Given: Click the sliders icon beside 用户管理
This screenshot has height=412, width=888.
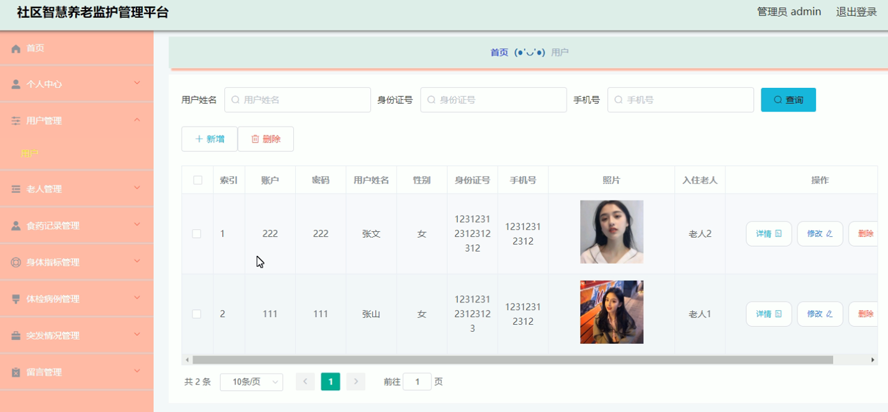Looking at the screenshot, I should pos(16,121).
